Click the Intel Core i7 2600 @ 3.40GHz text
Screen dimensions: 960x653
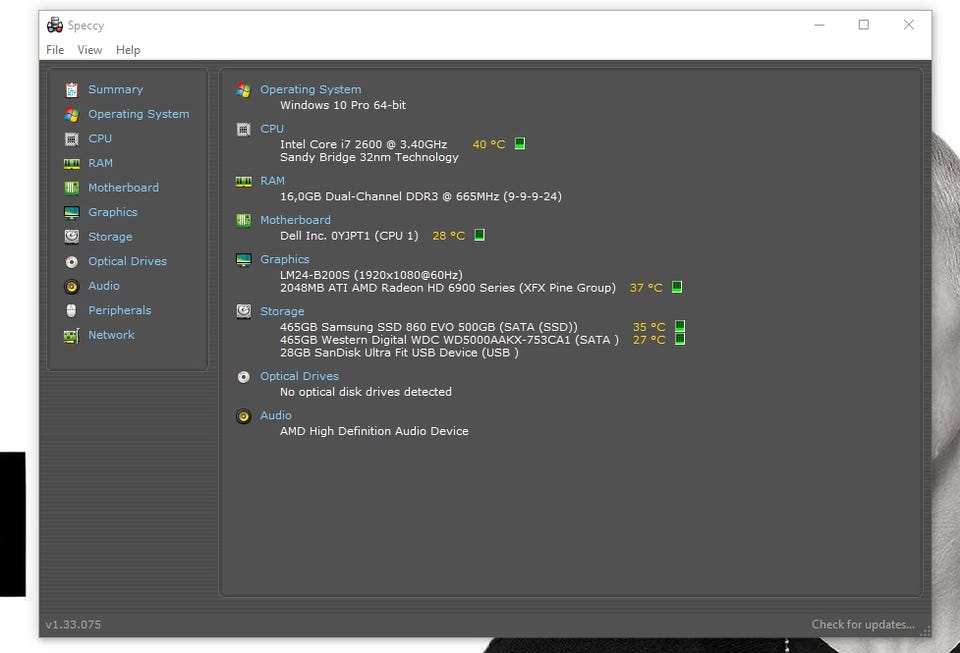point(363,144)
